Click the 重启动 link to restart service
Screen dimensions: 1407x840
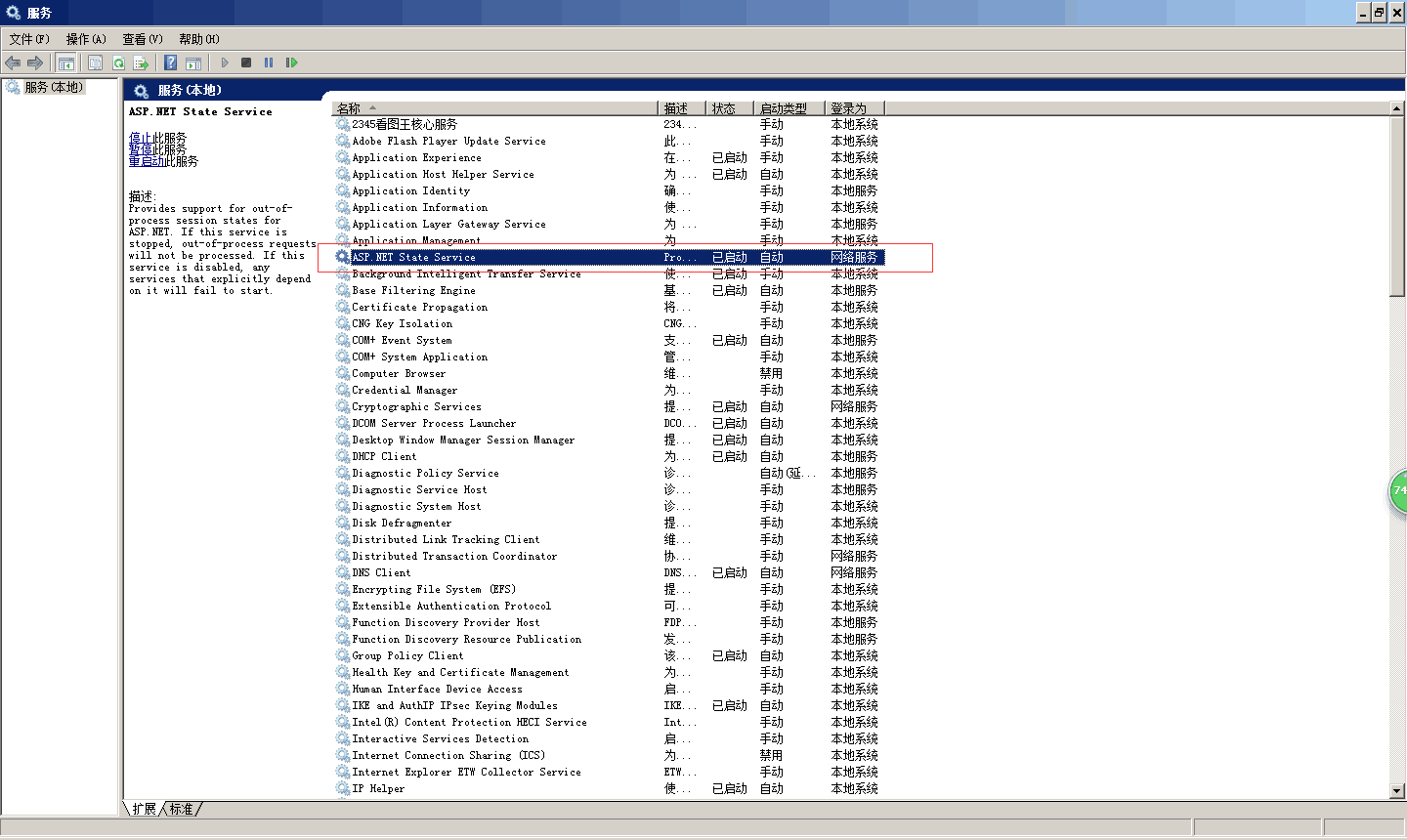146,161
